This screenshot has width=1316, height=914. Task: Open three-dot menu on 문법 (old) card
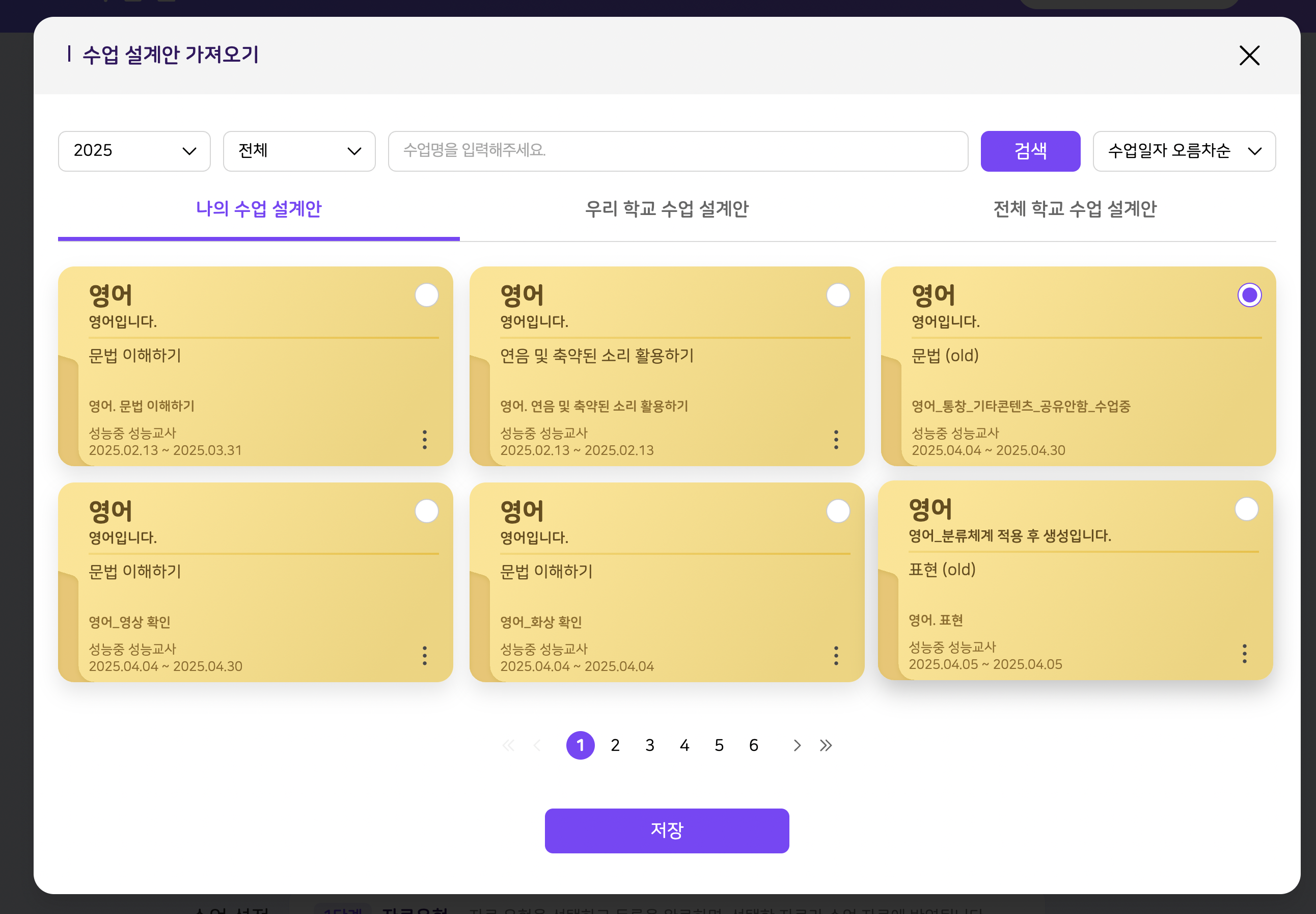coord(1247,439)
